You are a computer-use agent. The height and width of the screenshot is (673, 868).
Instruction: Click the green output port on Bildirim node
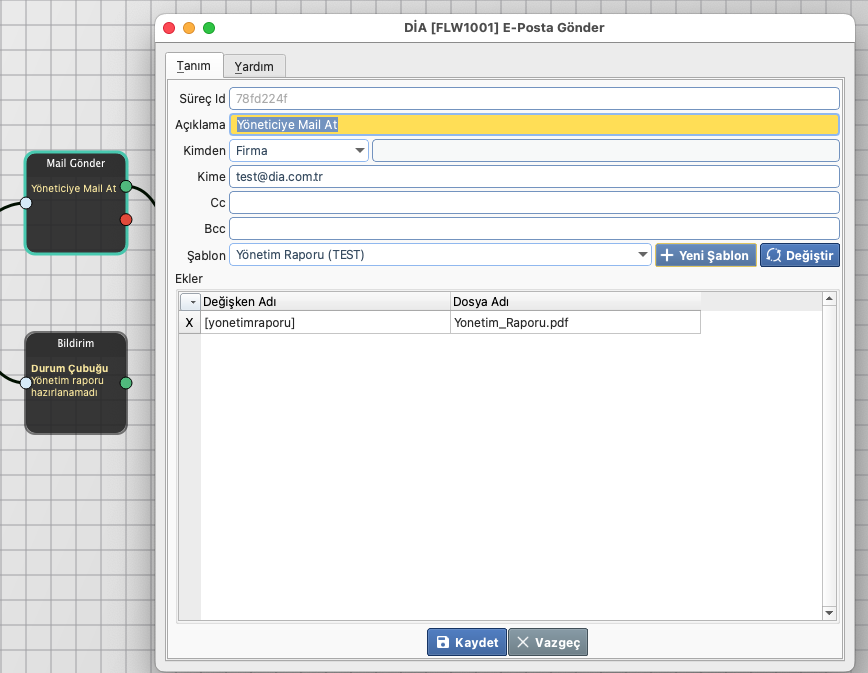(x=126, y=382)
